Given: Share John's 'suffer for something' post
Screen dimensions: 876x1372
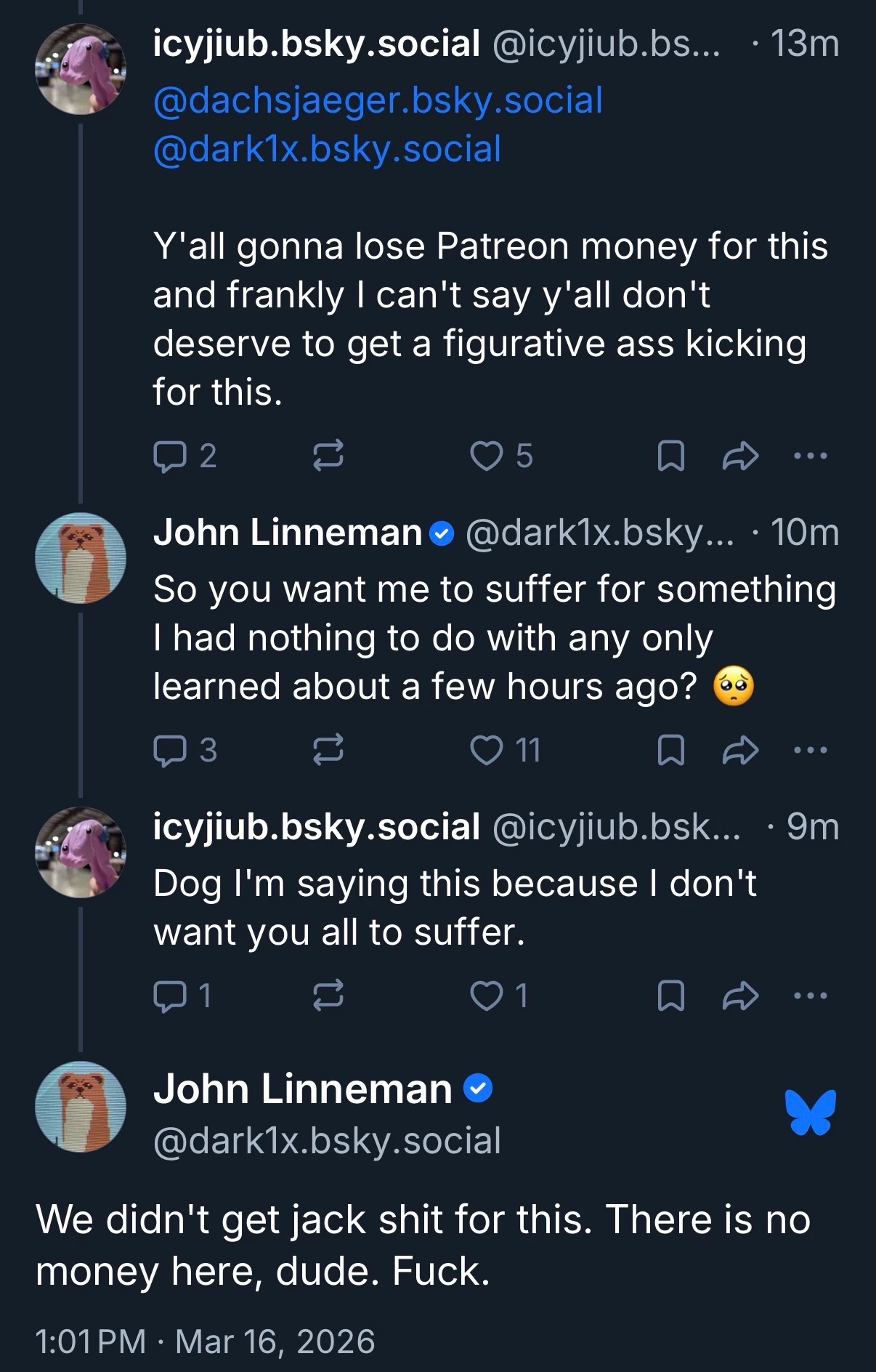Looking at the screenshot, I should 740,751.
